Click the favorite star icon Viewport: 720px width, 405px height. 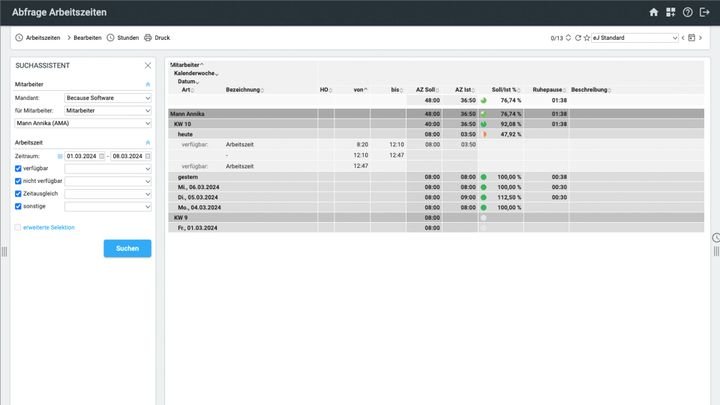(x=587, y=38)
